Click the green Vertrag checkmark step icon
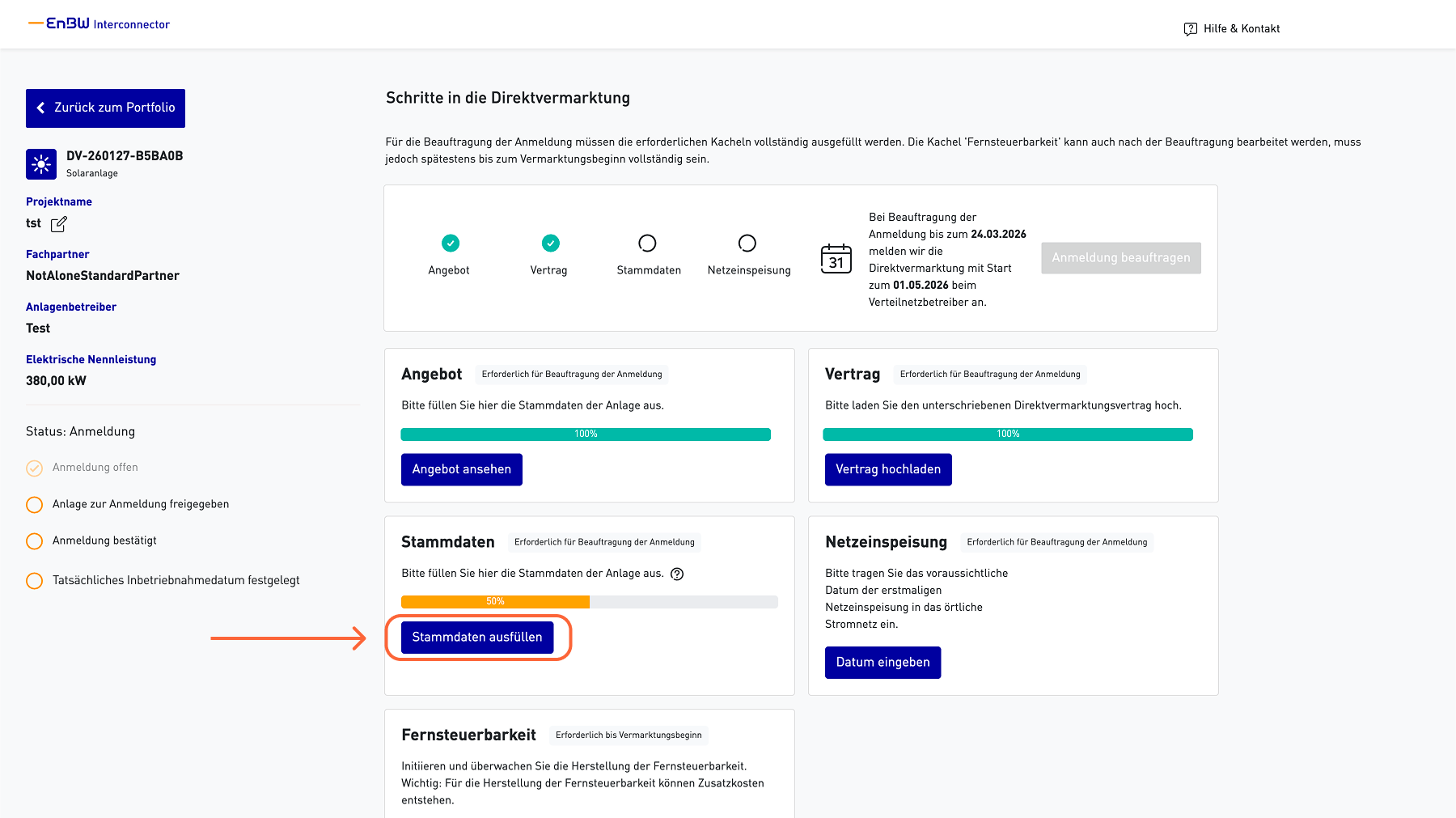This screenshot has width=1456, height=818. (550, 243)
